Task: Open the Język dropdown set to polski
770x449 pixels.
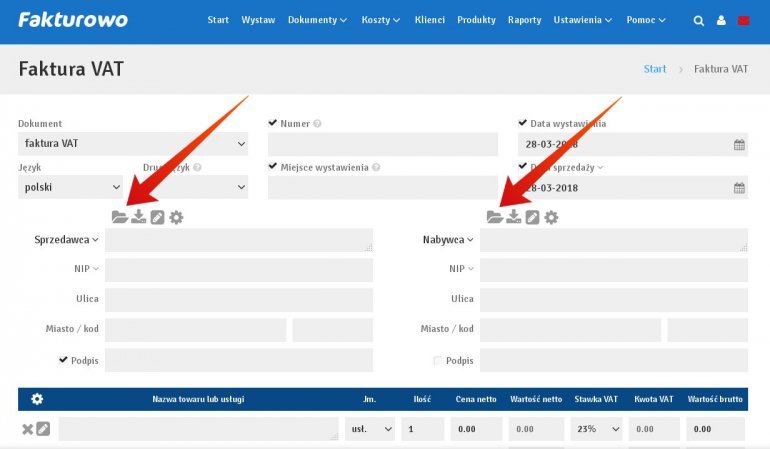Action: tap(70, 187)
